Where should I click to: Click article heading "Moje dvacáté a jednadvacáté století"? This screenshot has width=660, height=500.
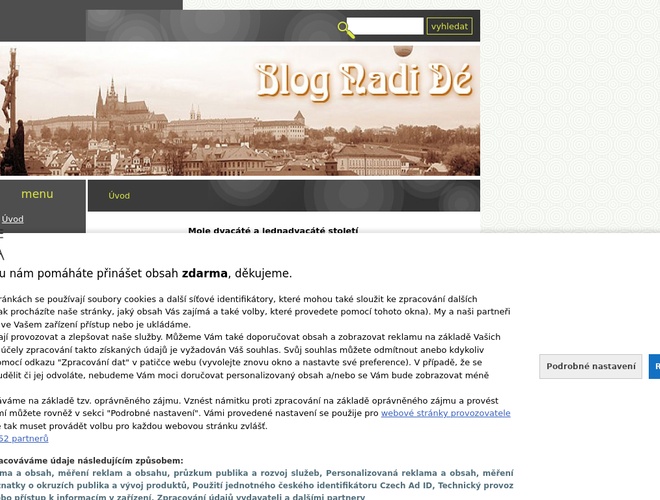[x=273, y=231]
